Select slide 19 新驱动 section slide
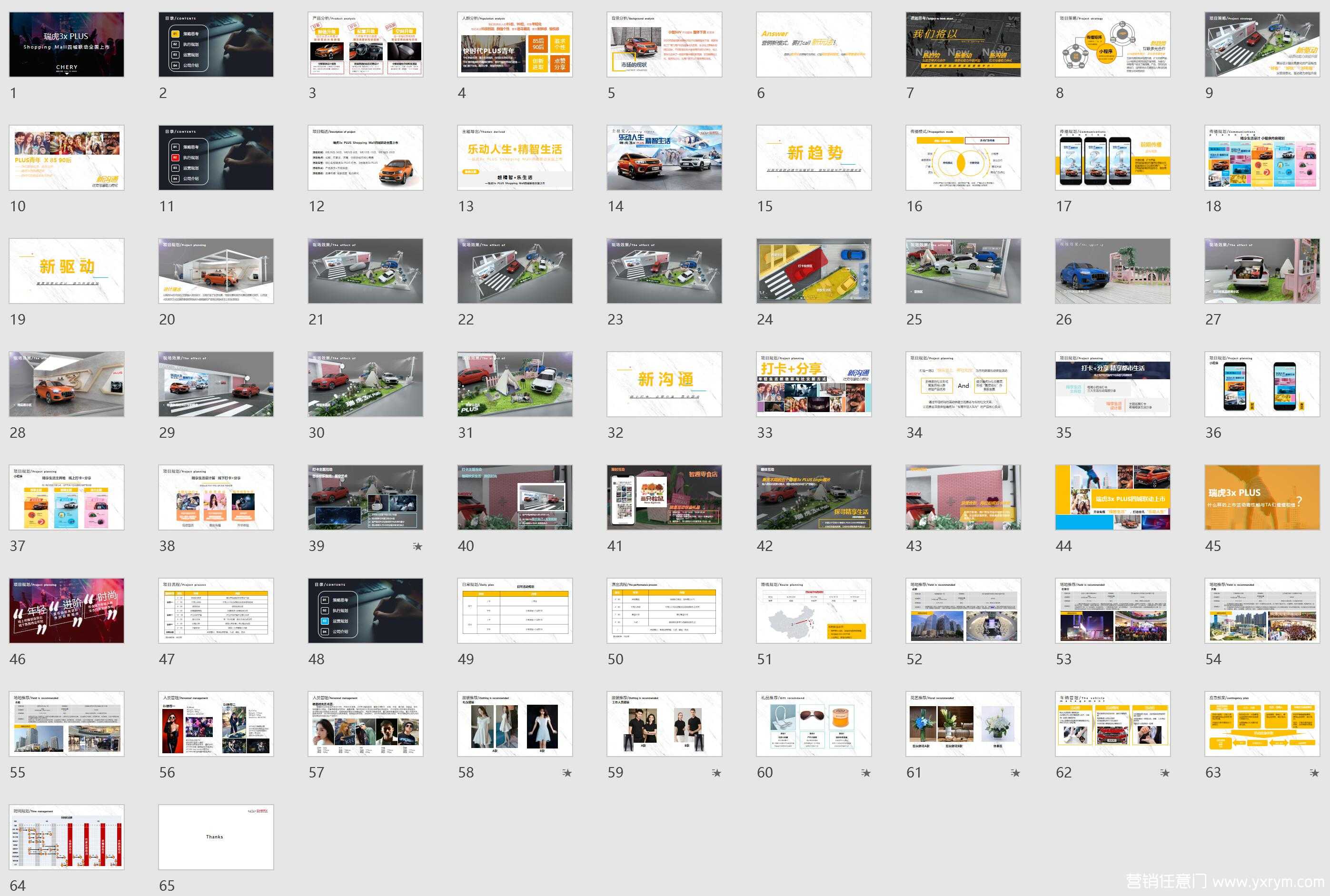The width and height of the screenshot is (1330, 896). point(67,271)
